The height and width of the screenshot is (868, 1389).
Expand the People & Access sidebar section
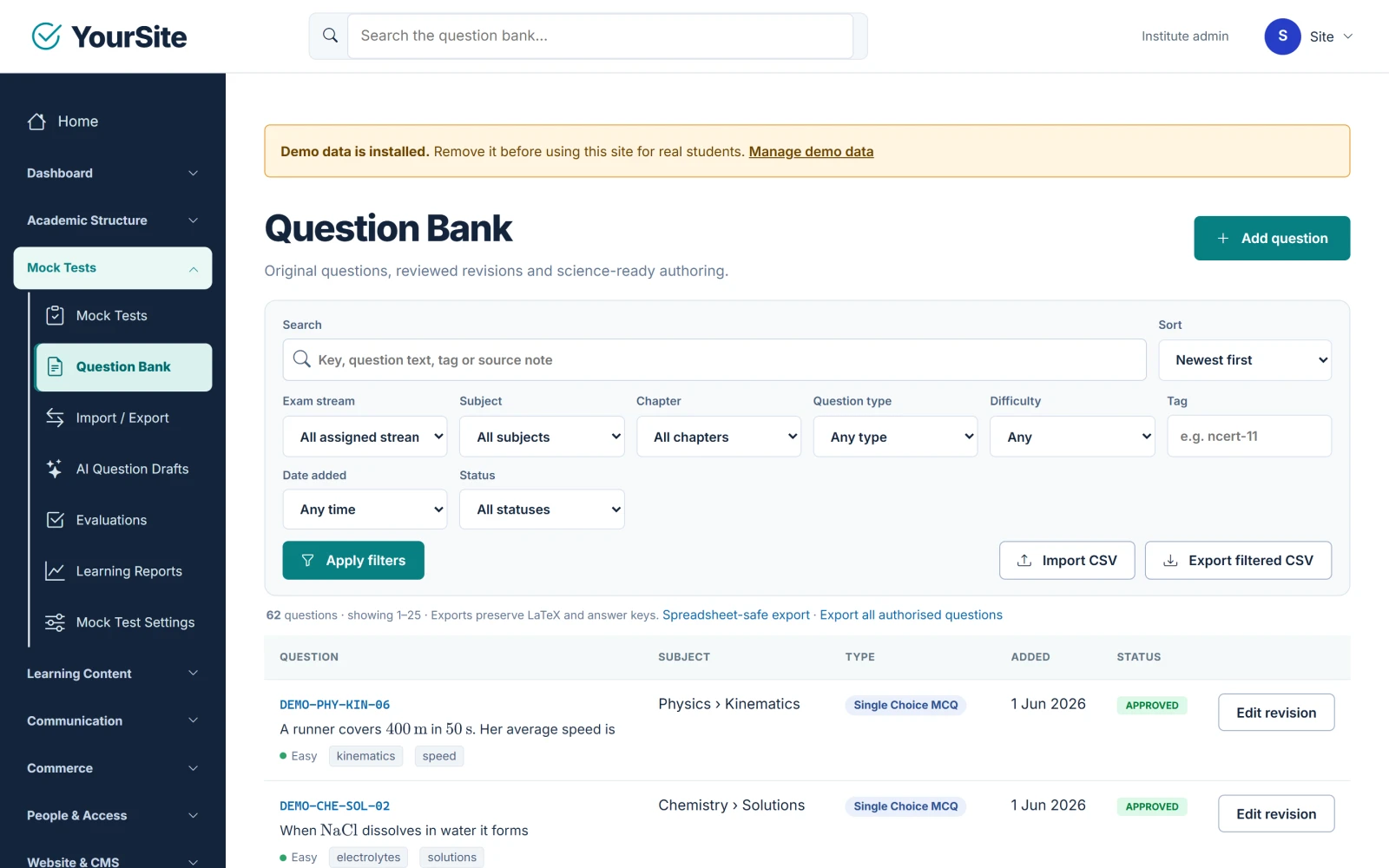(x=113, y=816)
